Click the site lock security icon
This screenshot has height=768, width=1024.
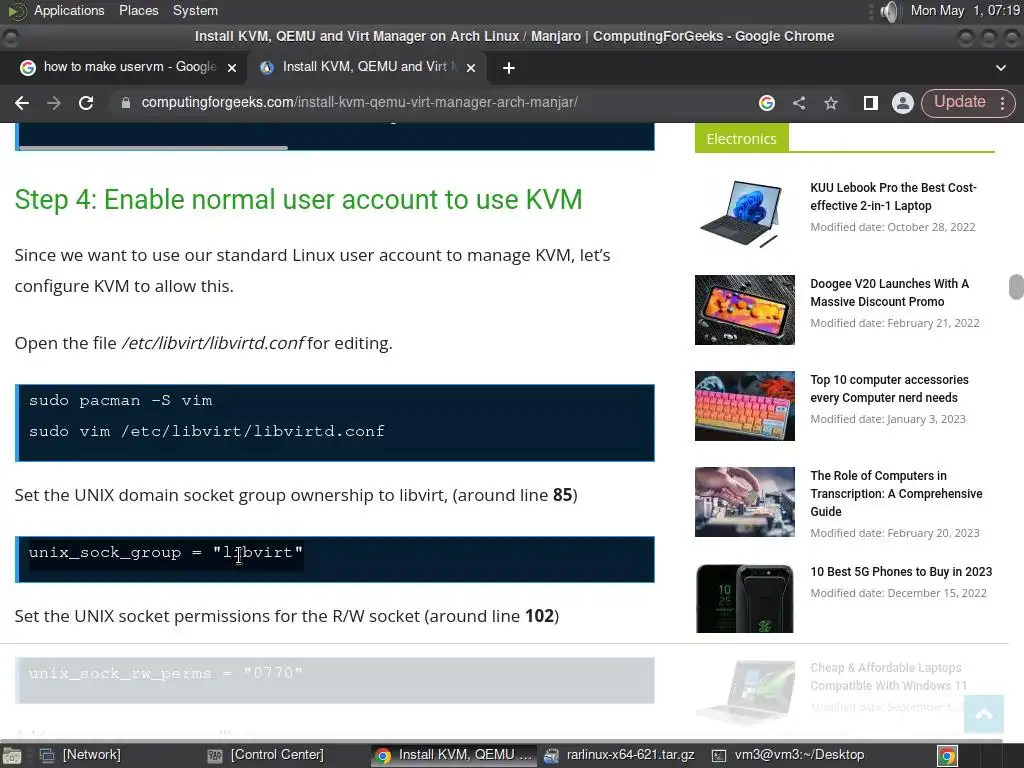126,103
